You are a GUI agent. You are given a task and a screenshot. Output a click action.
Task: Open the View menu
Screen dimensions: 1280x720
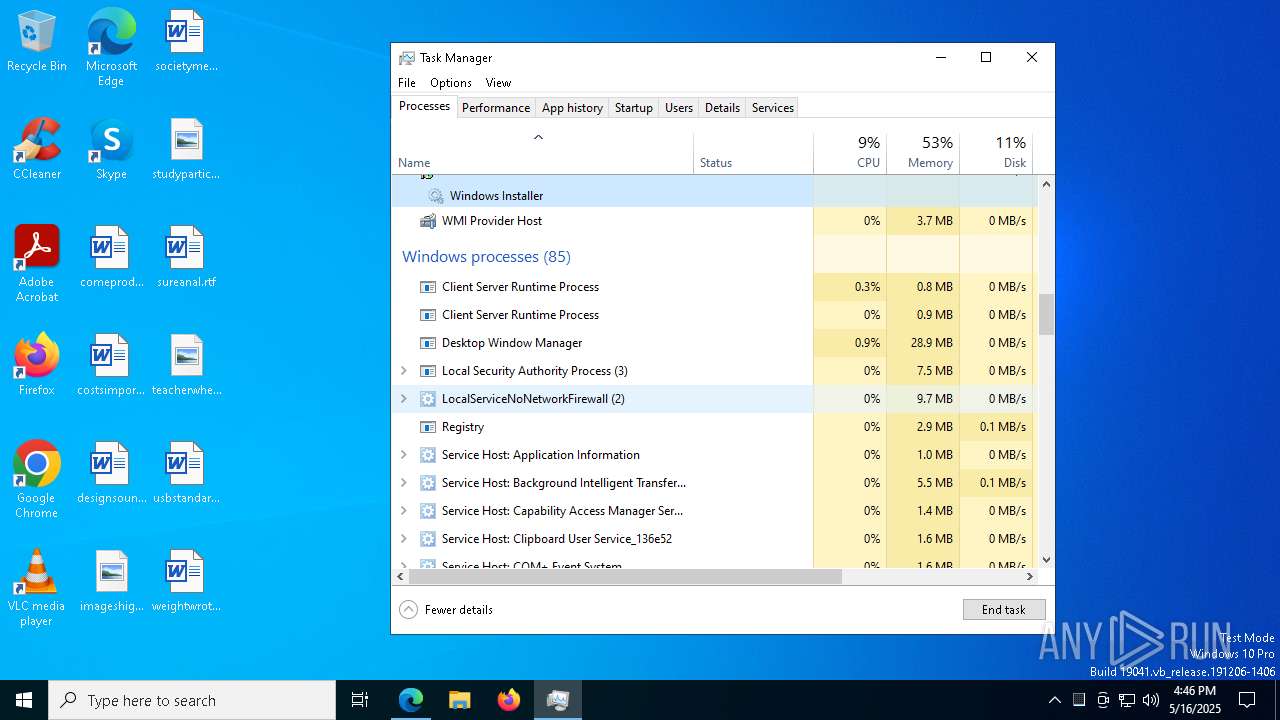(x=498, y=83)
